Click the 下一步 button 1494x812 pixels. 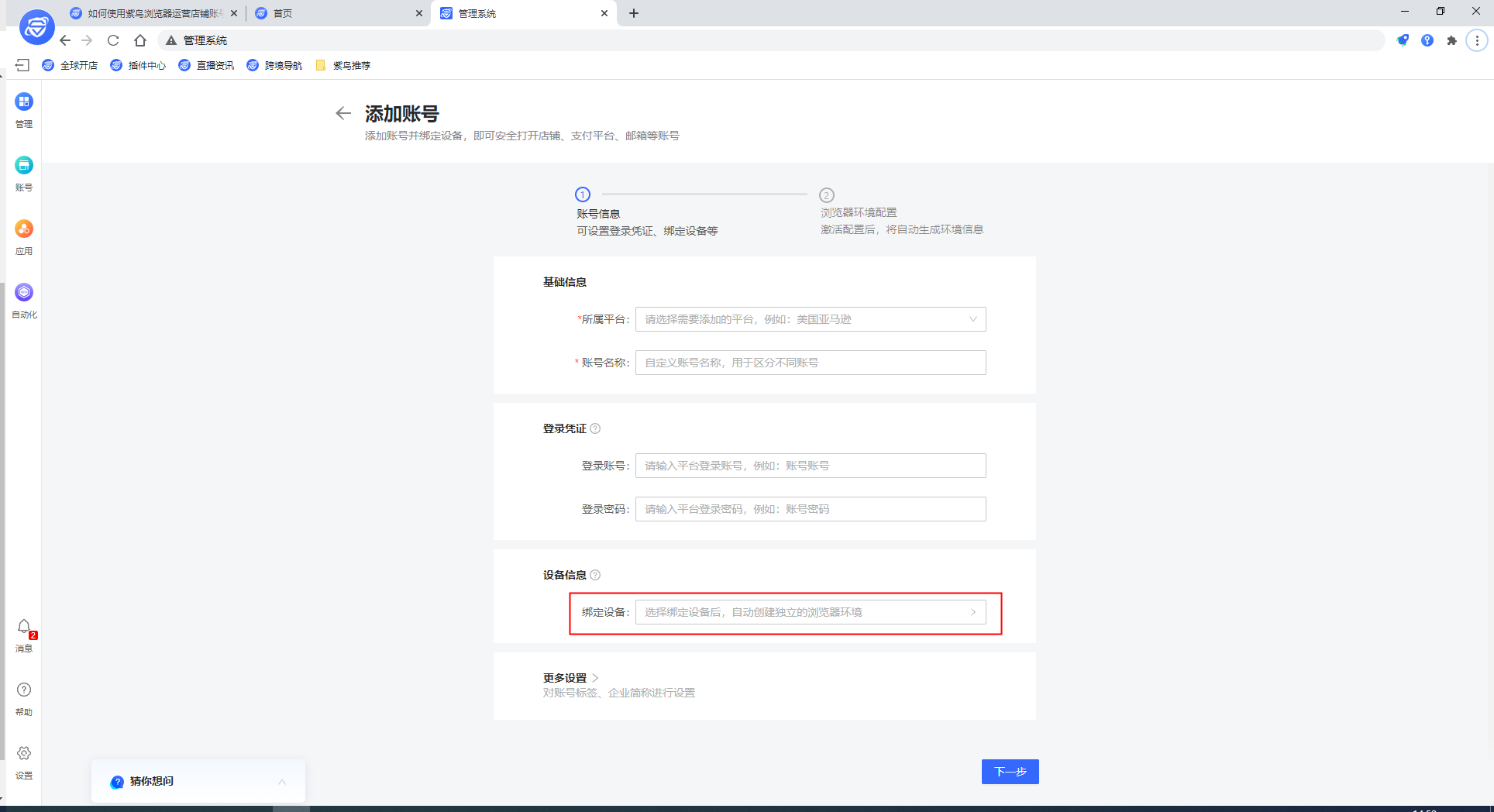point(1010,772)
